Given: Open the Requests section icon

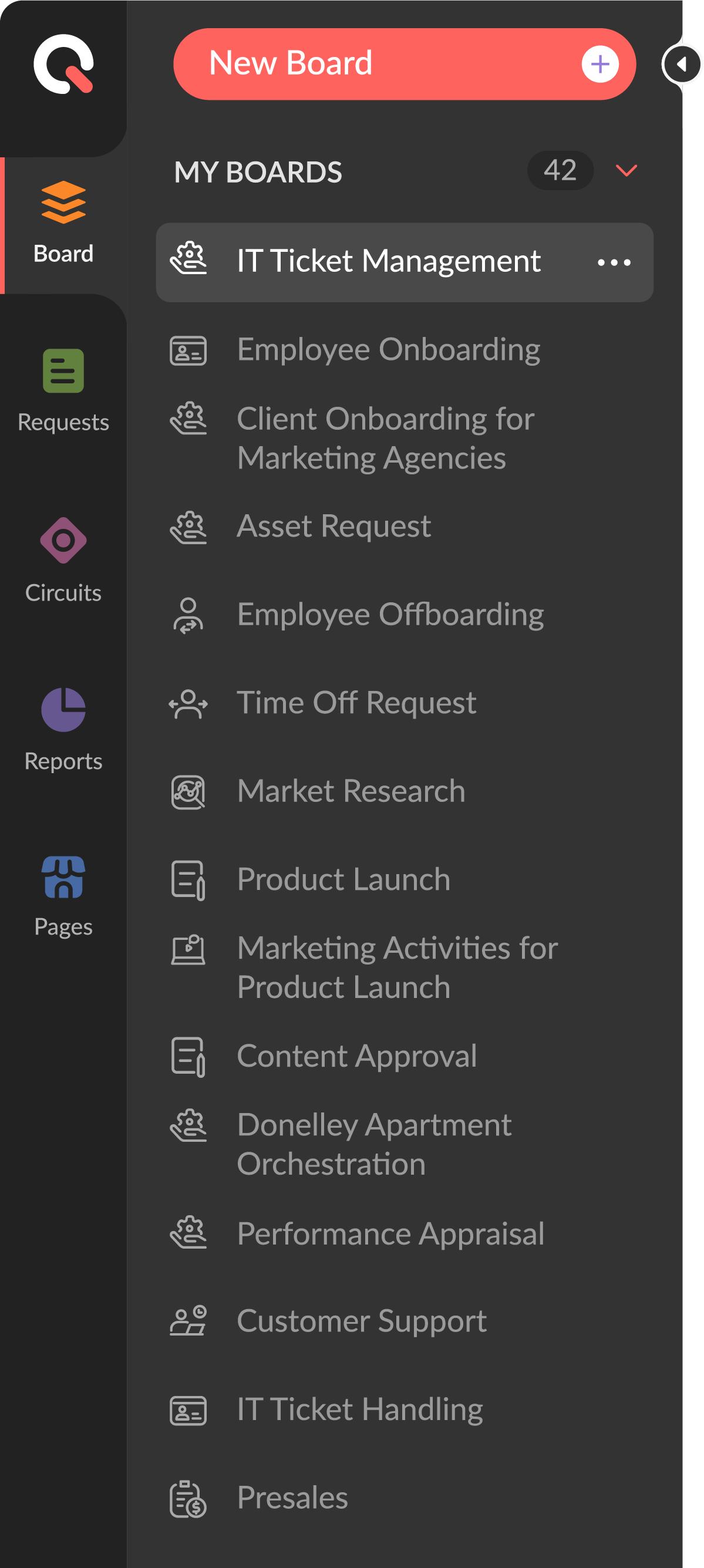Looking at the screenshot, I should tap(63, 370).
